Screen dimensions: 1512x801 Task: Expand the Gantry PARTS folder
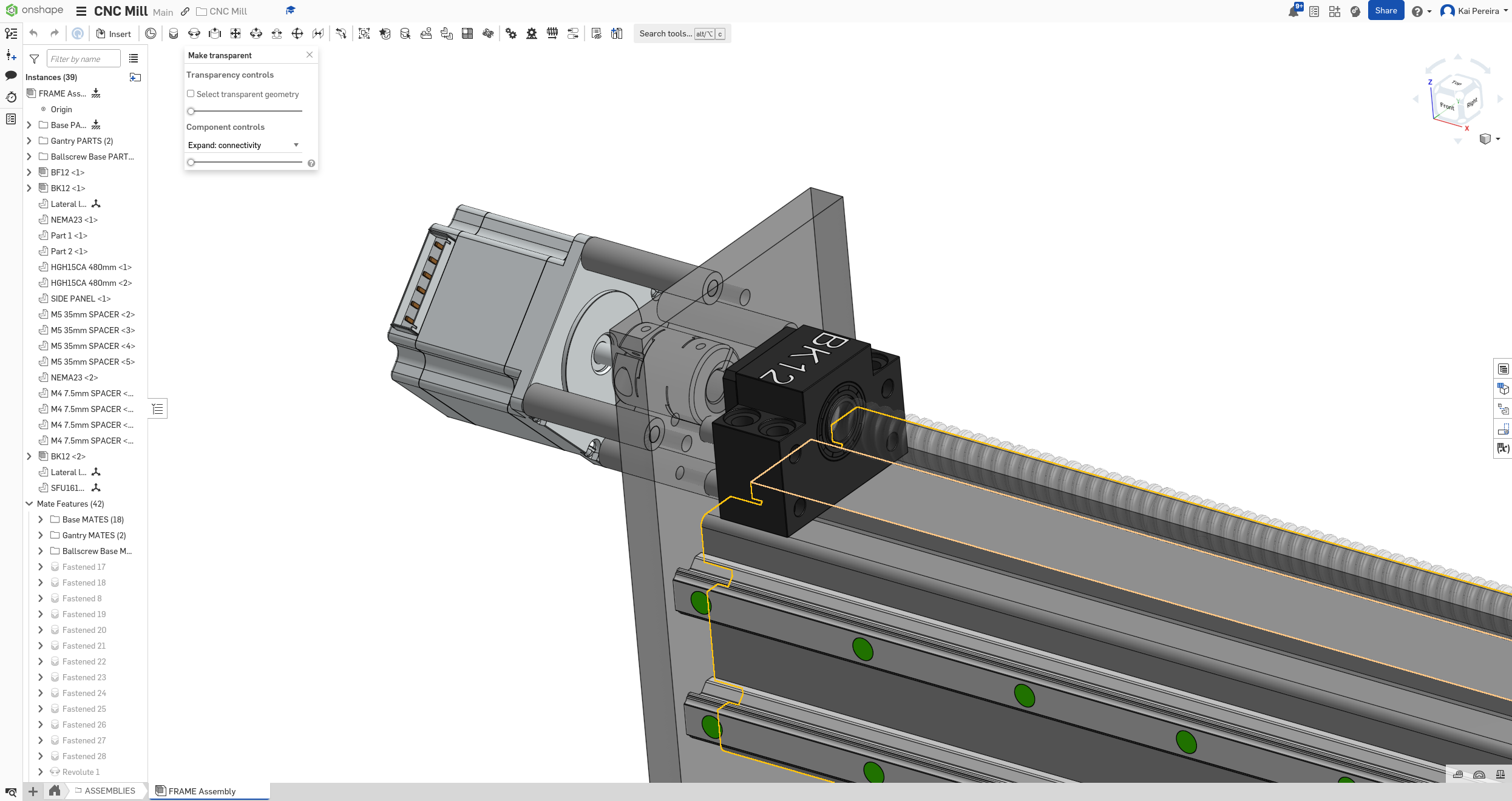point(29,141)
